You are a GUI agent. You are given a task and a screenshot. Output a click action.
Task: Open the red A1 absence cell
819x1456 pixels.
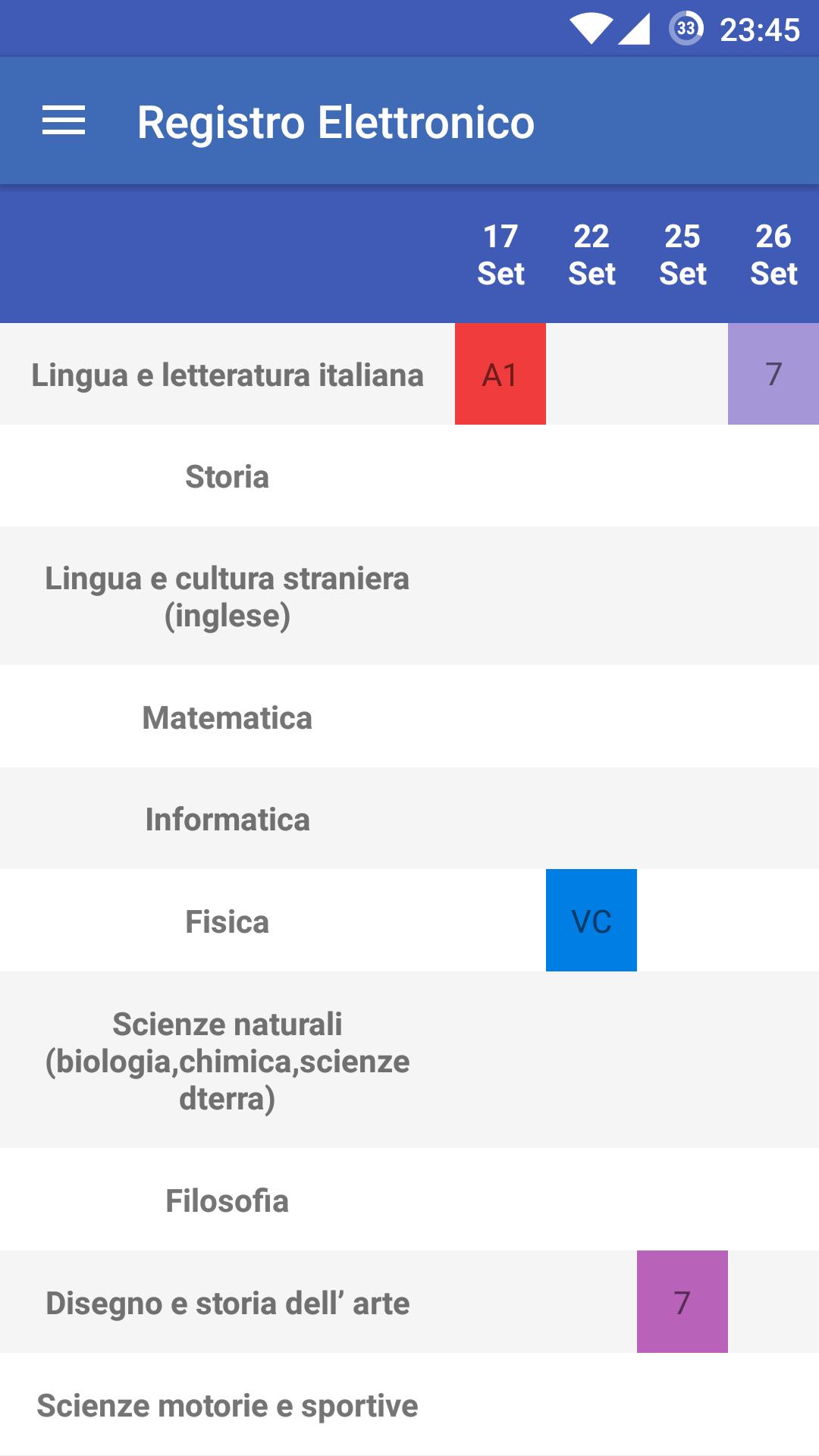(500, 374)
